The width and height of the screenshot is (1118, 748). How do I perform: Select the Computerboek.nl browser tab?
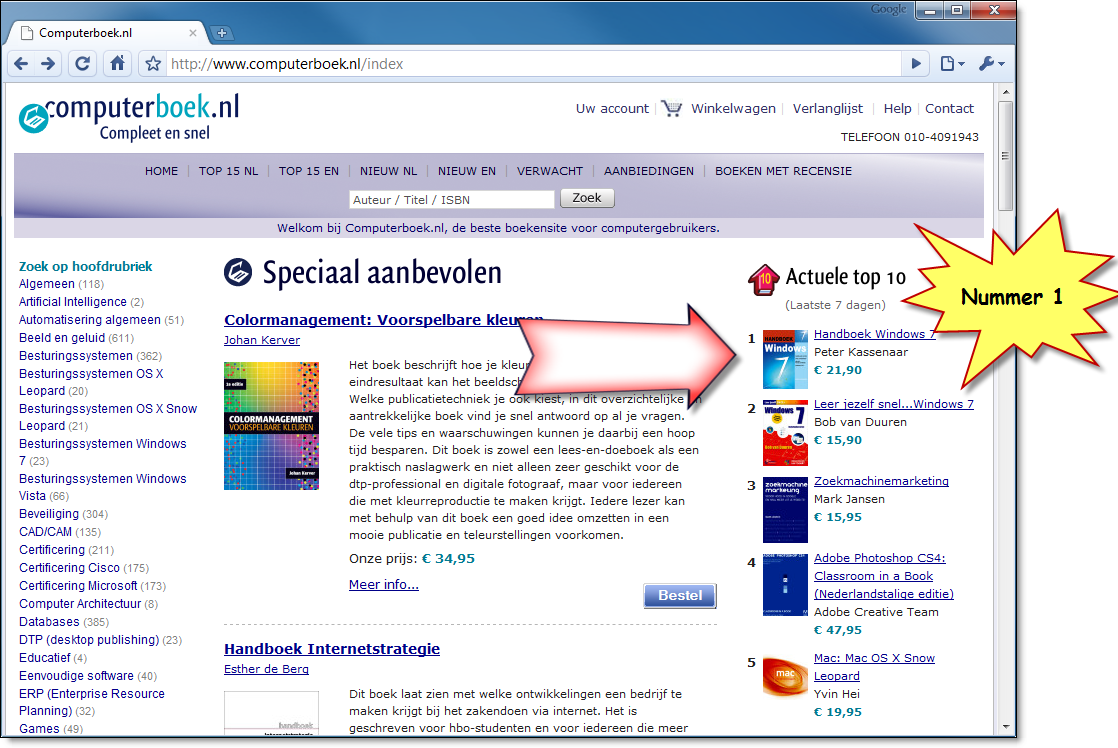pos(107,33)
